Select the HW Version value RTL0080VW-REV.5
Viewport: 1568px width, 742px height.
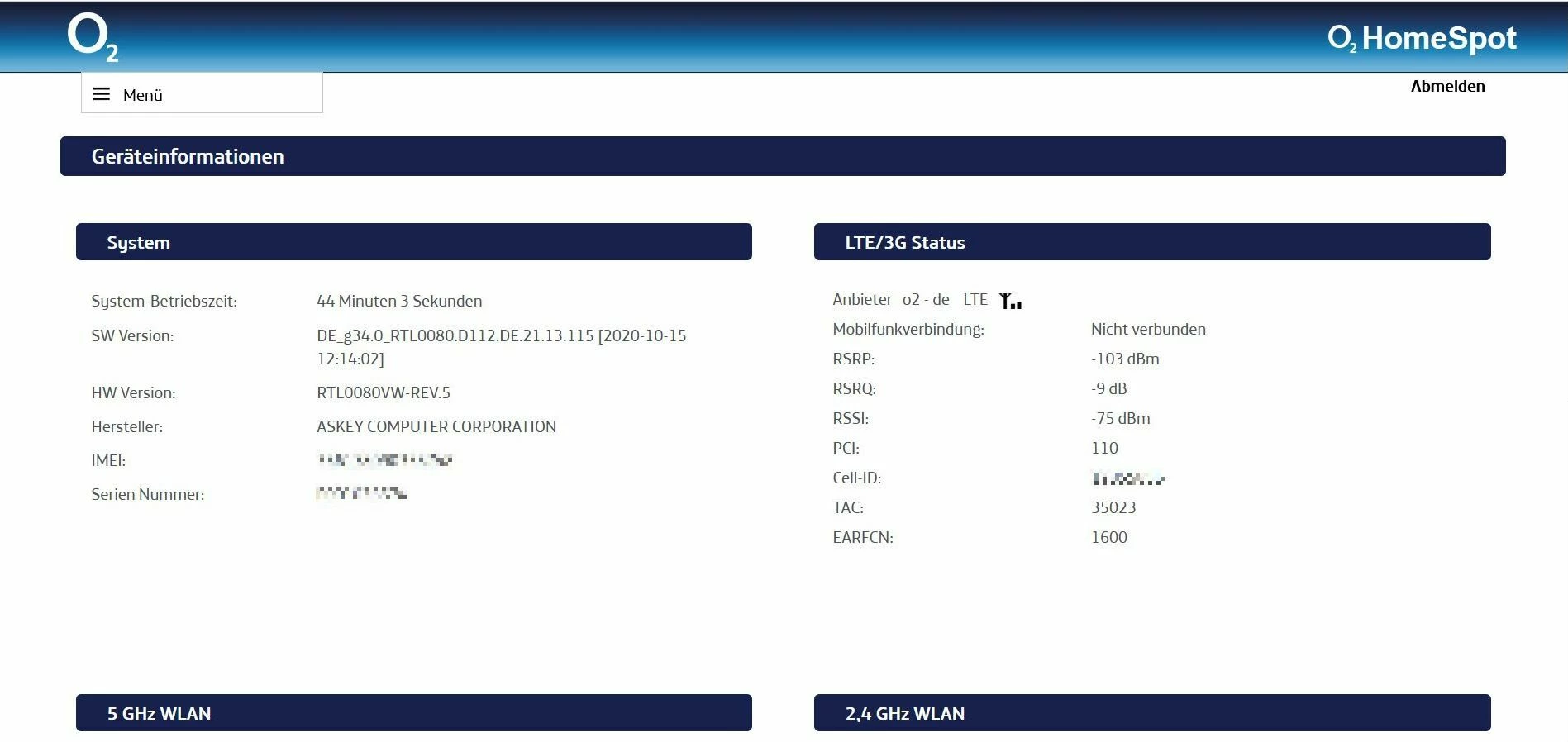tap(384, 392)
